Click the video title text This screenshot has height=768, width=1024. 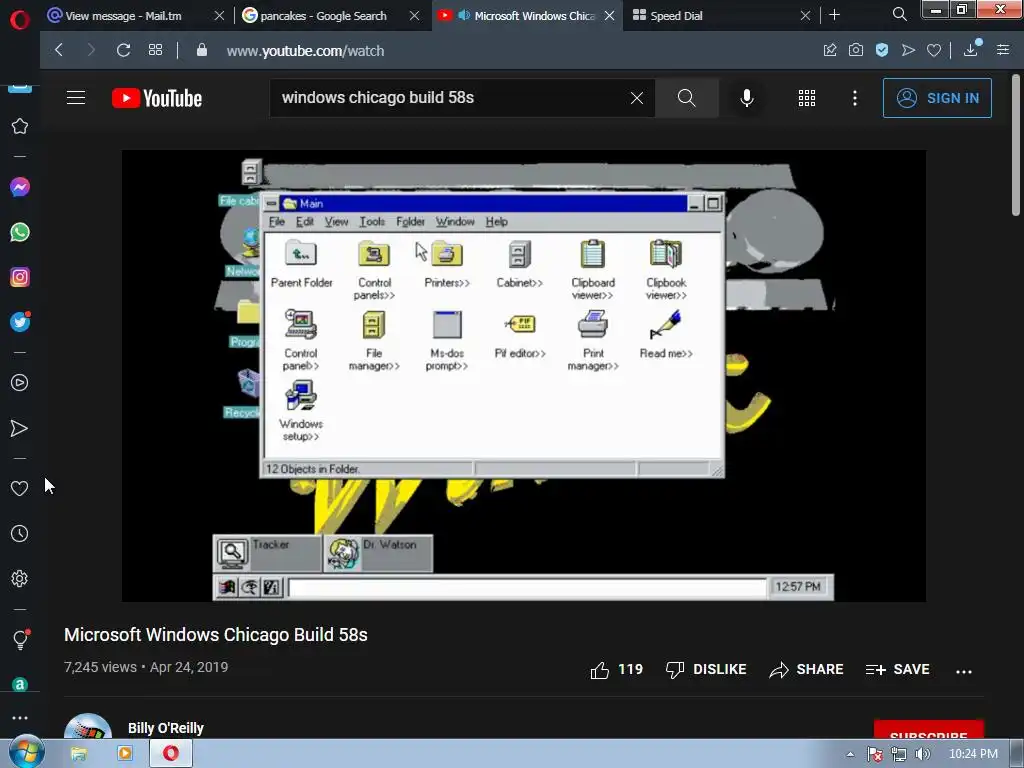(x=216, y=635)
